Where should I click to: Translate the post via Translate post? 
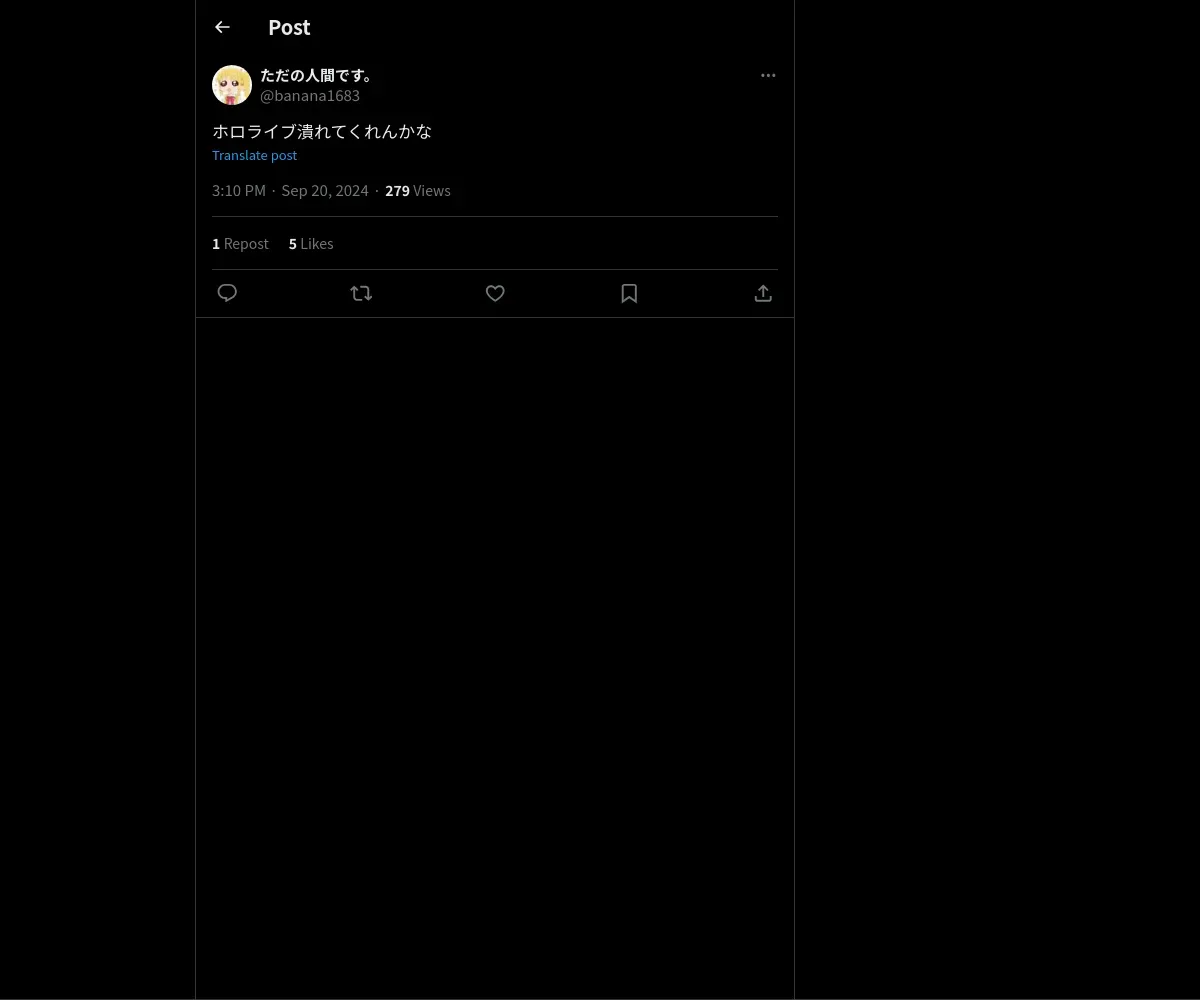(x=254, y=155)
